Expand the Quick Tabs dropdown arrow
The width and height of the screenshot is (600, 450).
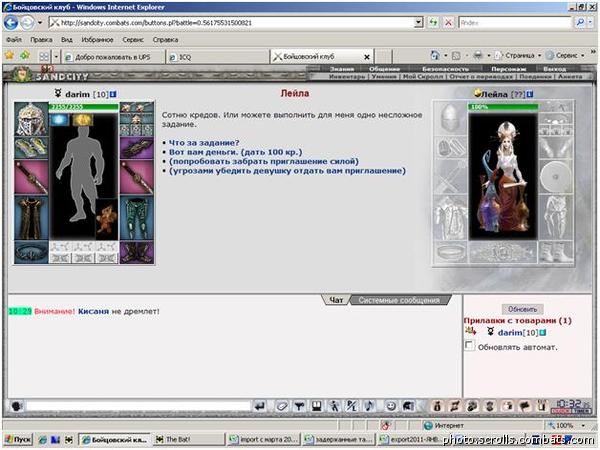point(56,57)
